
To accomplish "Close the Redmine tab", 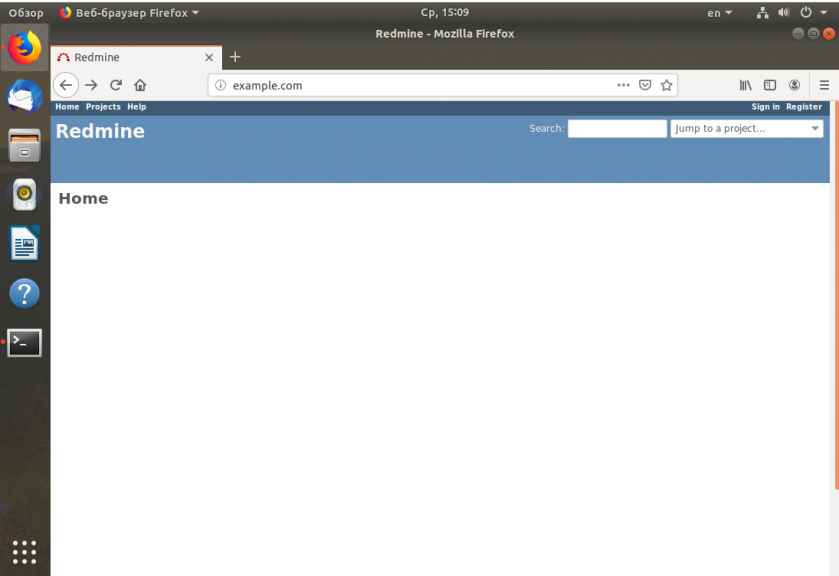I will (x=209, y=57).
